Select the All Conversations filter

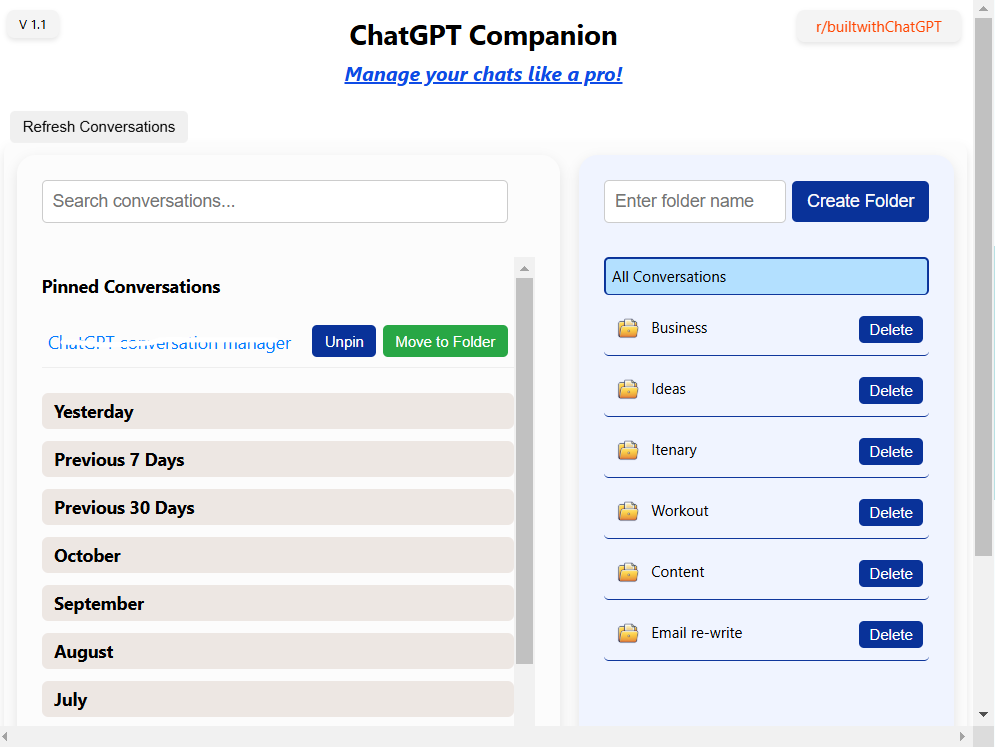[766, 276]
